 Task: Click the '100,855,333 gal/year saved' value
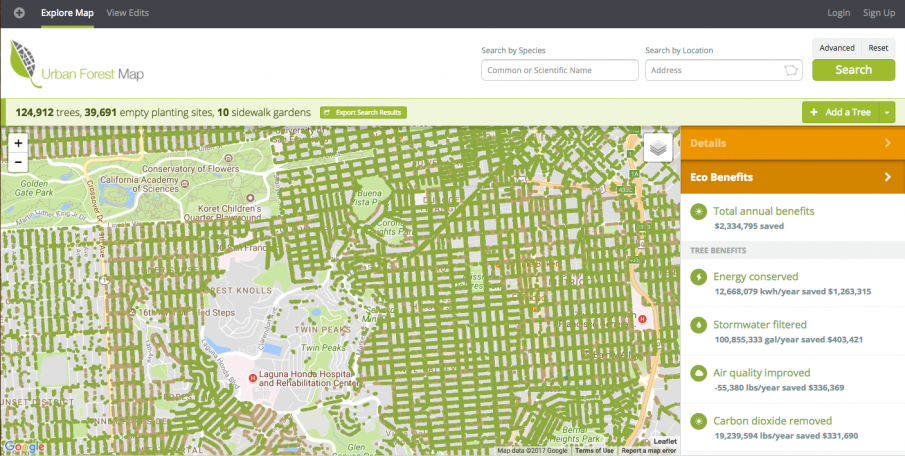(x=772, y=339)
